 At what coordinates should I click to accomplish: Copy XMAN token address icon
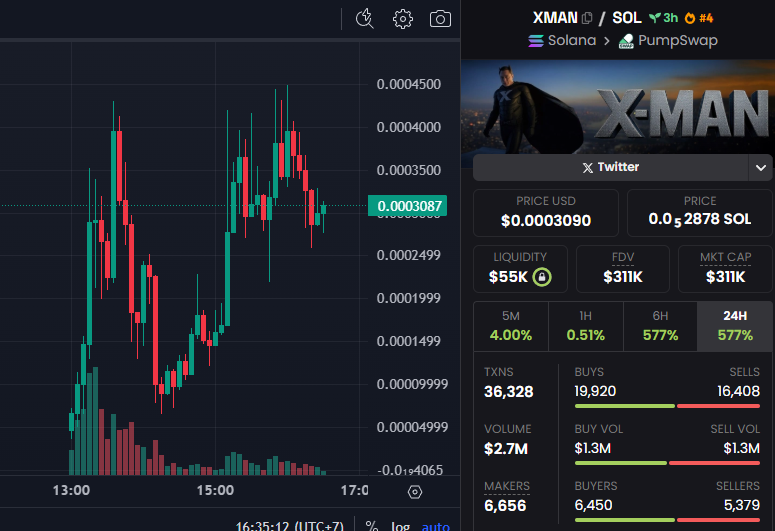(x=587, y=18)
